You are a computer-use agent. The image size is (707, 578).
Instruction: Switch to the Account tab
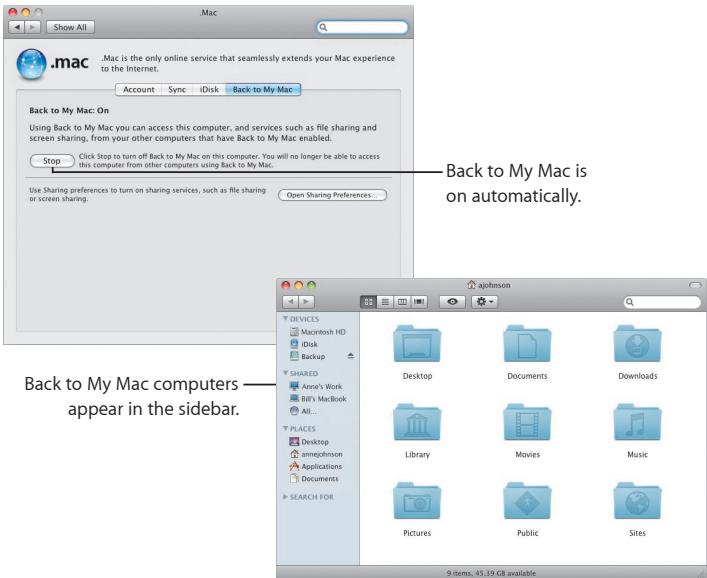pyautogui.click(x=138, y=89)
